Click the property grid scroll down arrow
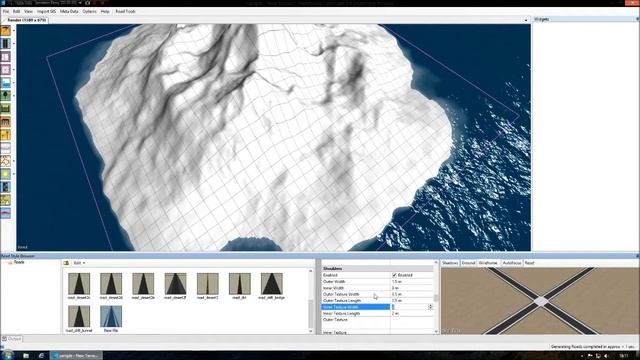This screenshot has height=360, width=640. (436, 331)
